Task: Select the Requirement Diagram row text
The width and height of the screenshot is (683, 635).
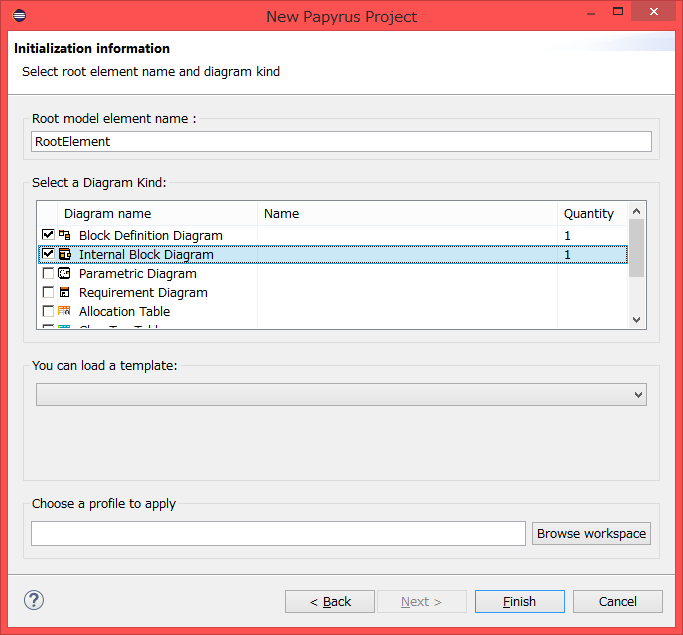Action: (x=143, y=293)
